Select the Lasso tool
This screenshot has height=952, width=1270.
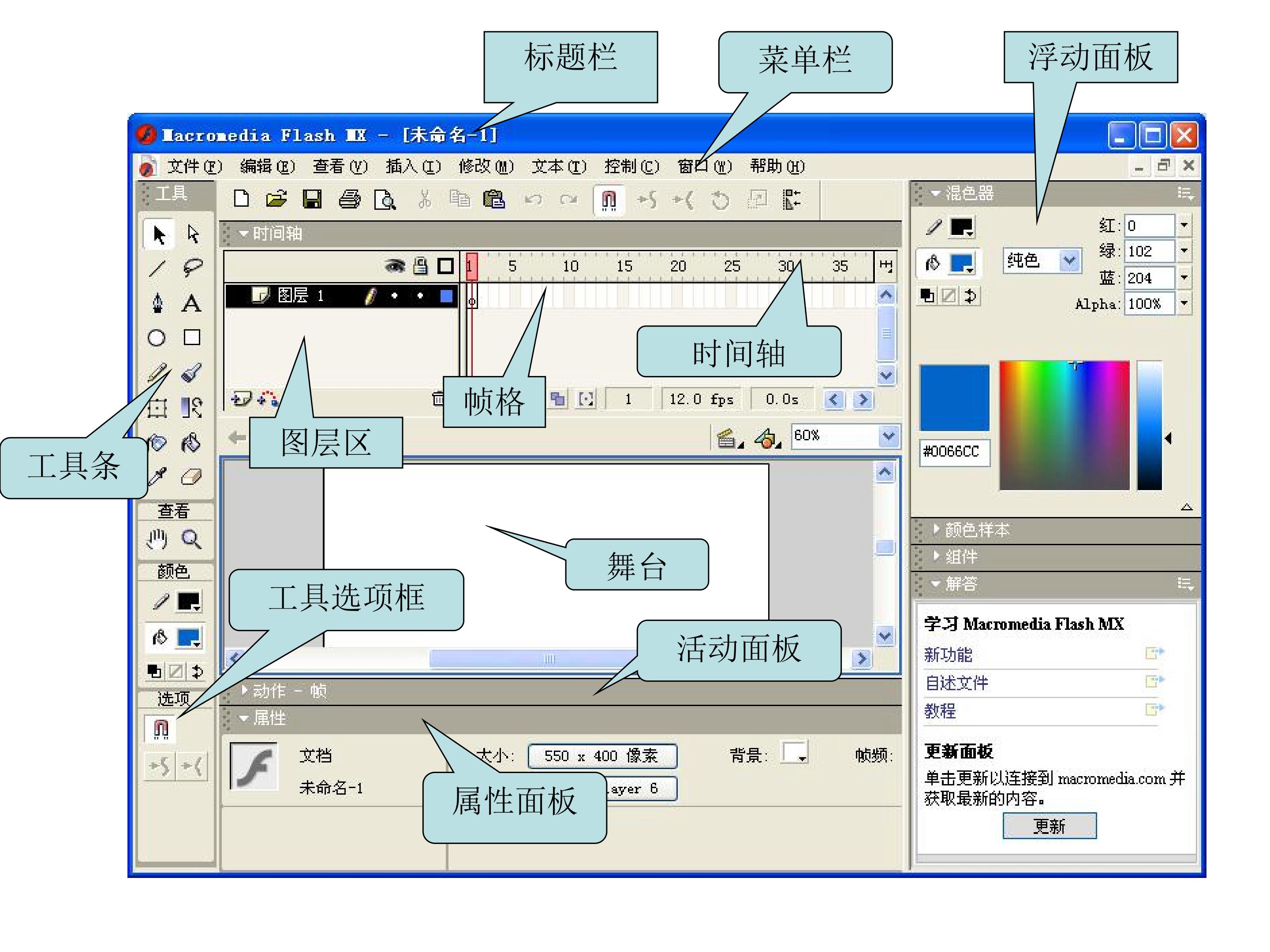click(192, 268)
